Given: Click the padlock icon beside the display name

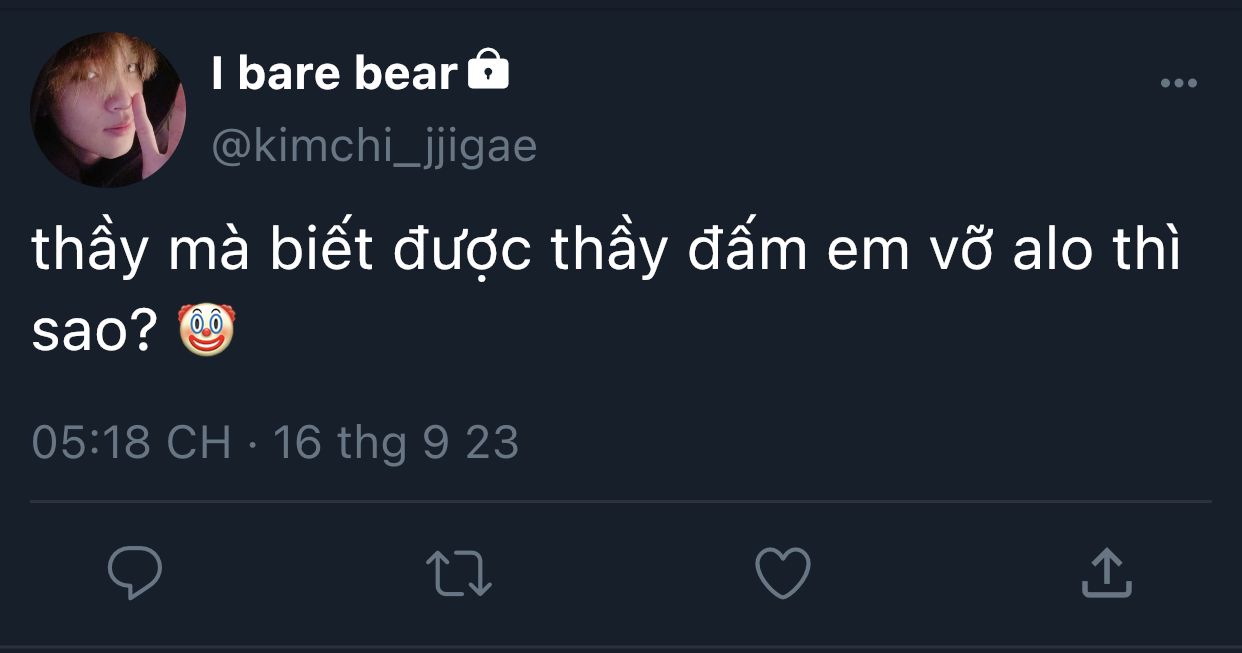Looking at the screenshot, I should tap(489, 71).
